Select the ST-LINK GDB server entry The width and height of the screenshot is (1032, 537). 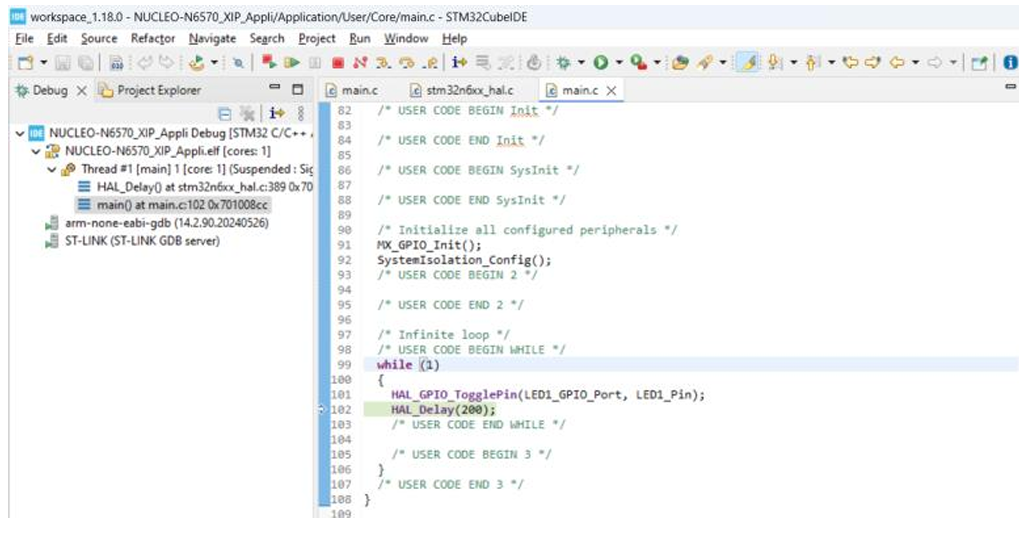[132, 241]
